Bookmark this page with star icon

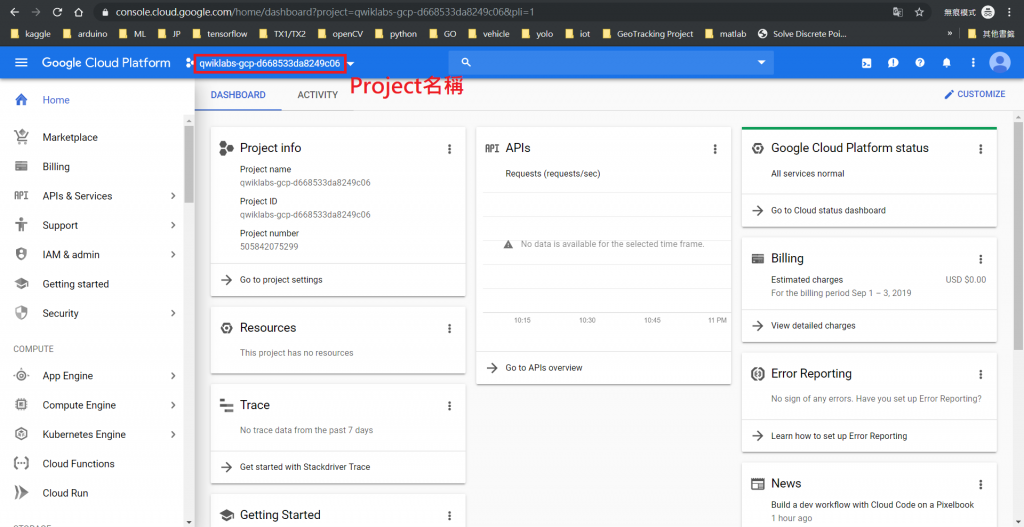920,12
